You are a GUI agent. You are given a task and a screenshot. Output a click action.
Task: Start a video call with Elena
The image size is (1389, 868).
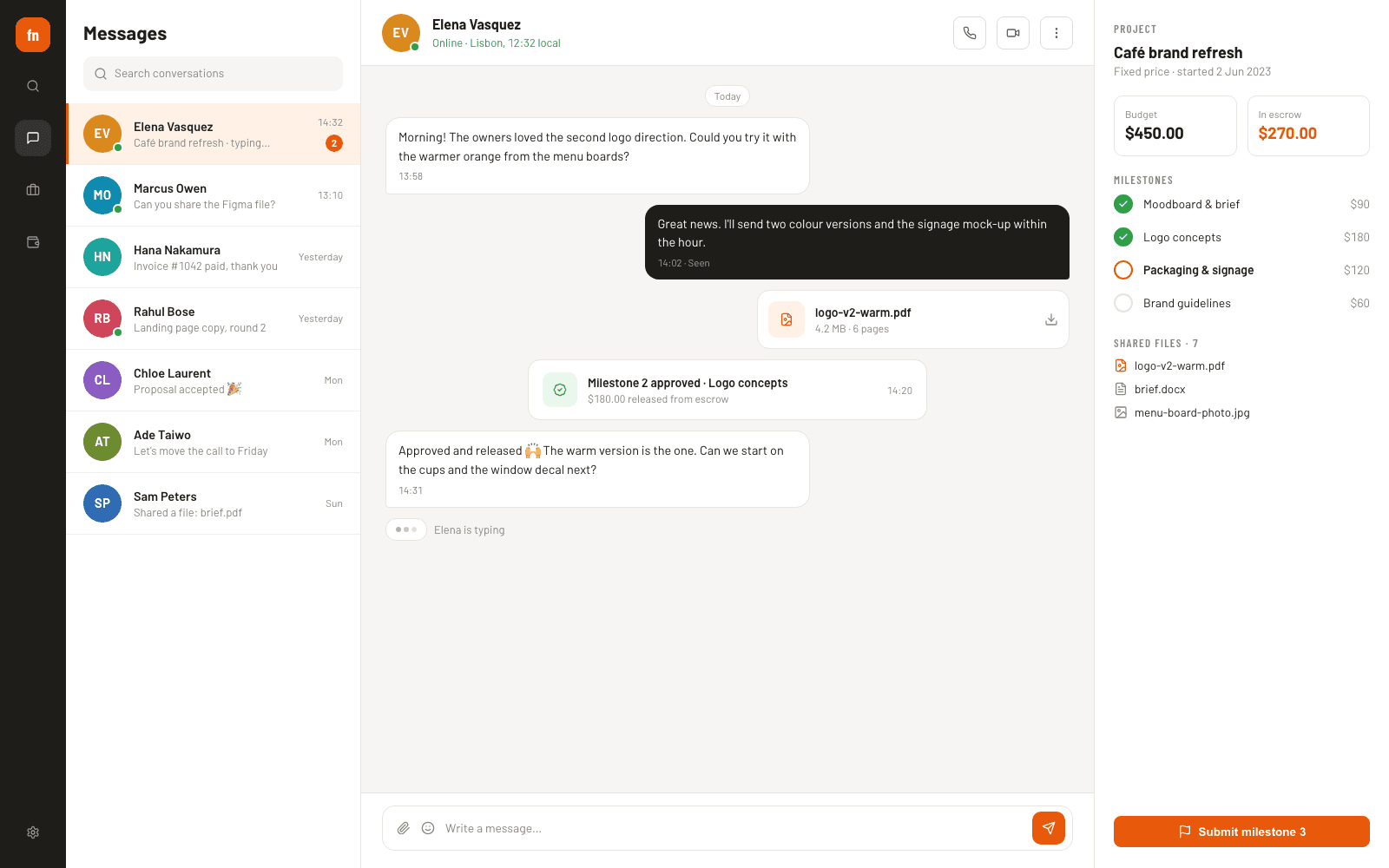tap(1013, 33)
